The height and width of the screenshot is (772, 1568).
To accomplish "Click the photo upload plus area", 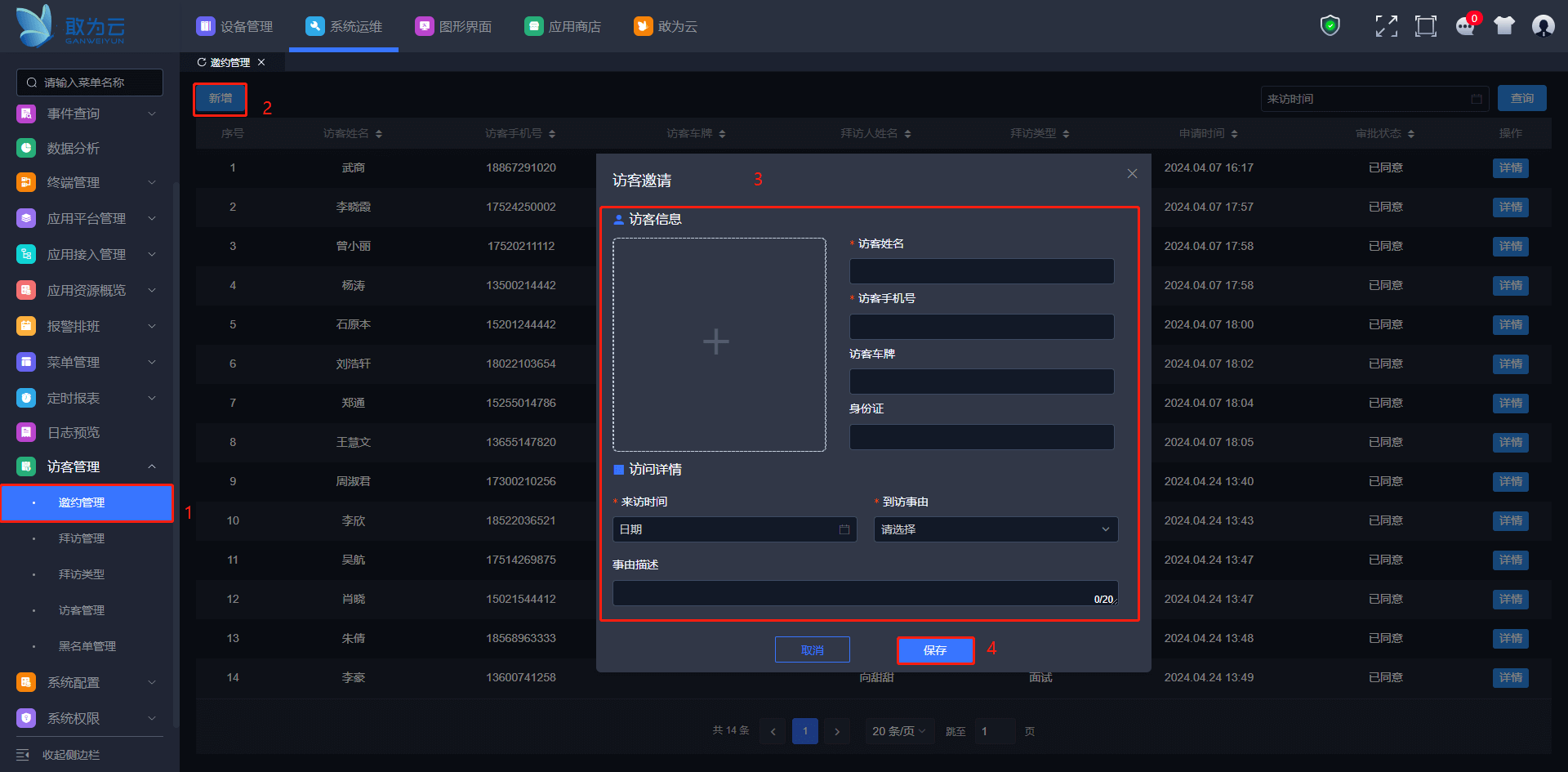I will coord(716,342).
